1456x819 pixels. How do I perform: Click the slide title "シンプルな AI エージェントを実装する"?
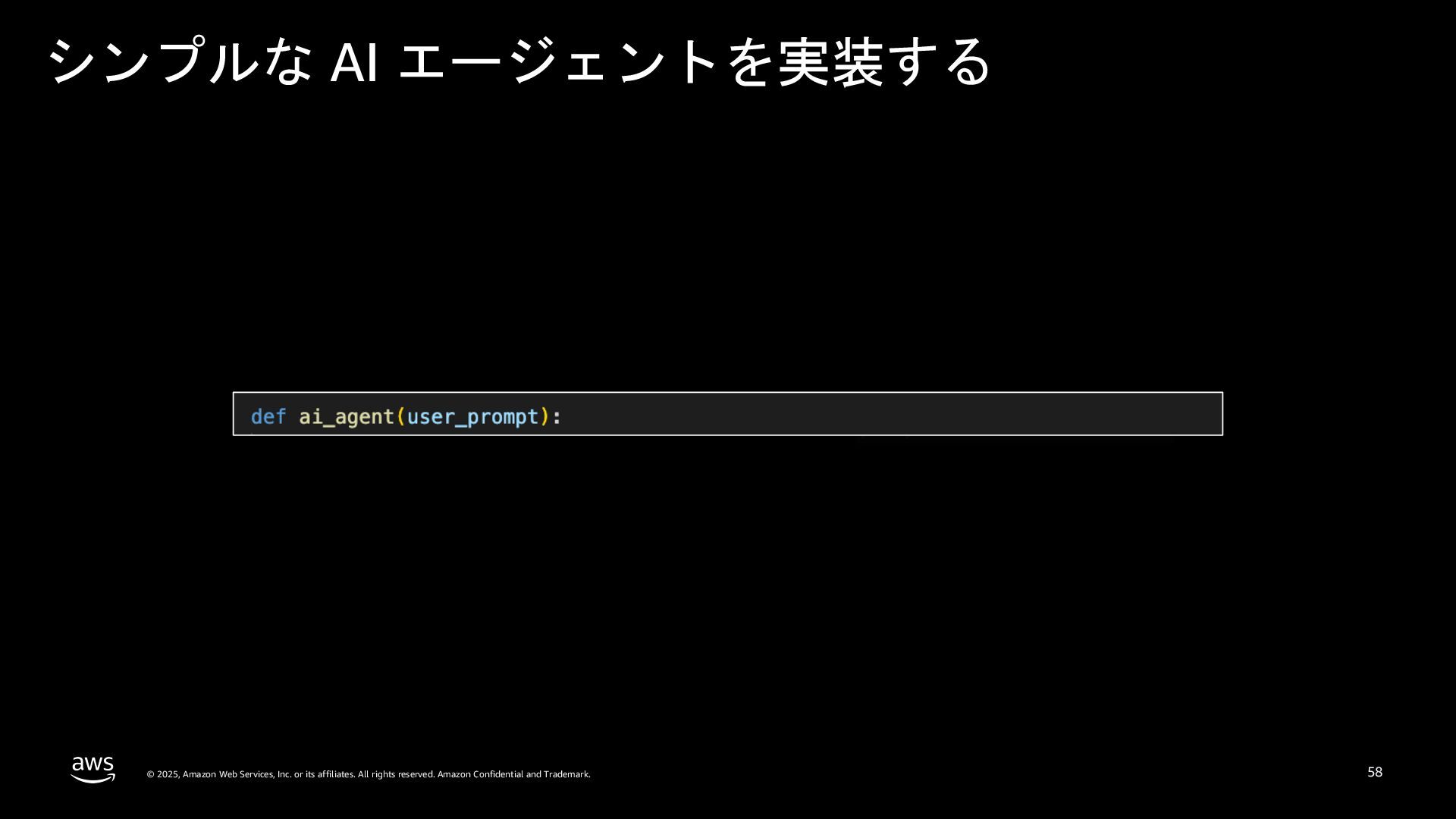[x=519, y=61]
